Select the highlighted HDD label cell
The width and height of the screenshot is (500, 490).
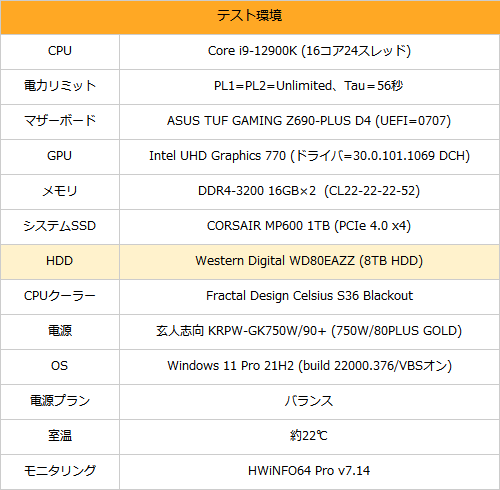click(60, 262)
